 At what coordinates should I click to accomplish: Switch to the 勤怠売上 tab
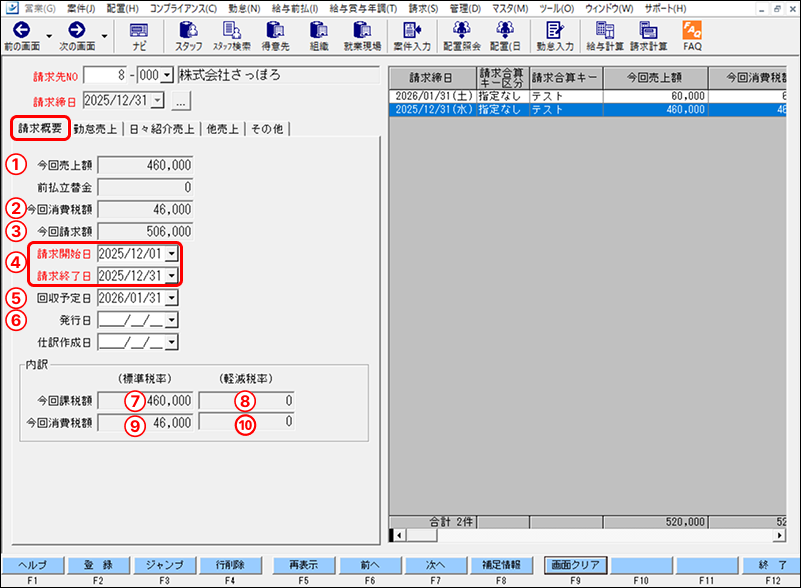tap(94, 128)
